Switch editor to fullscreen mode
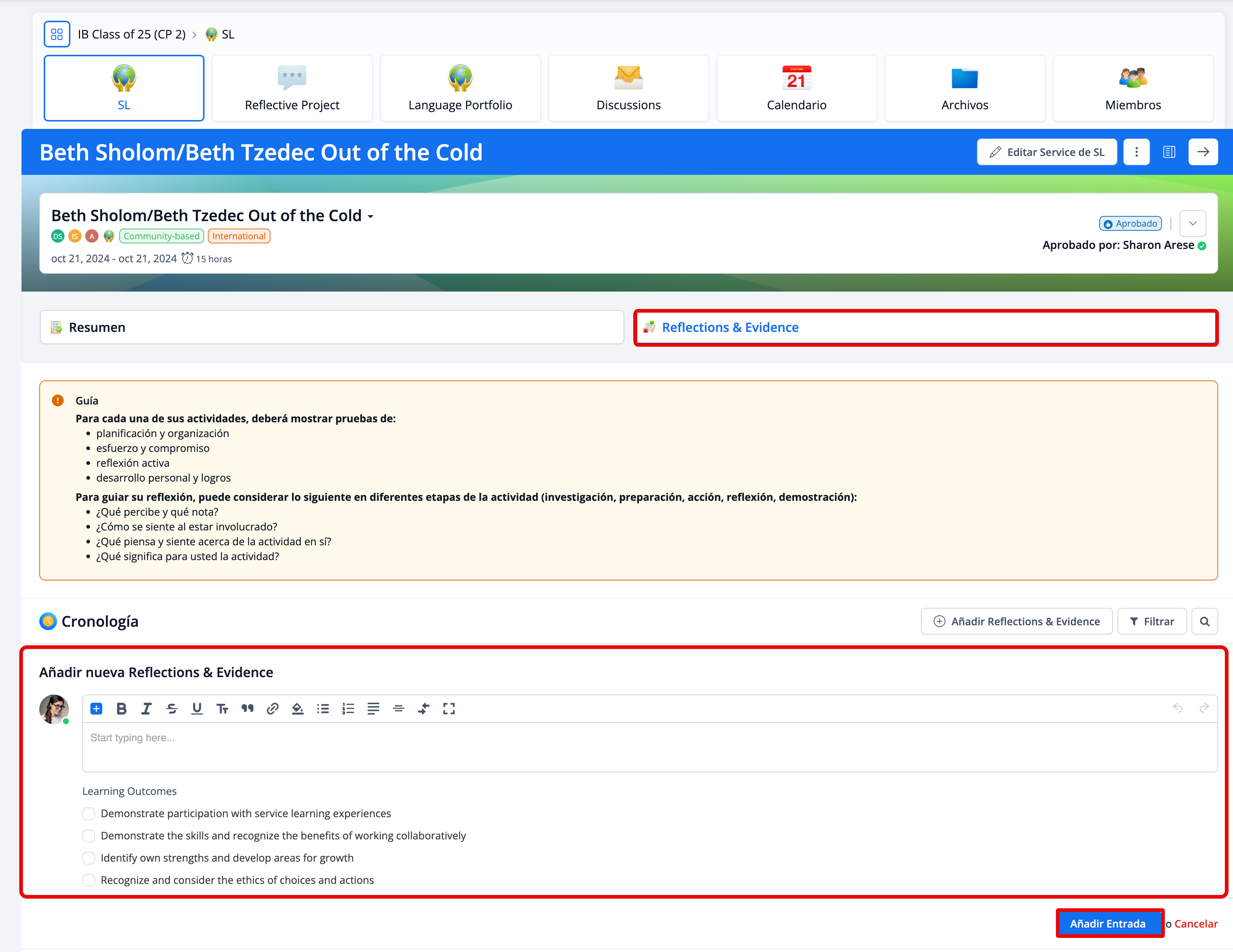The image size is (1233, 952). click(449, 709)
